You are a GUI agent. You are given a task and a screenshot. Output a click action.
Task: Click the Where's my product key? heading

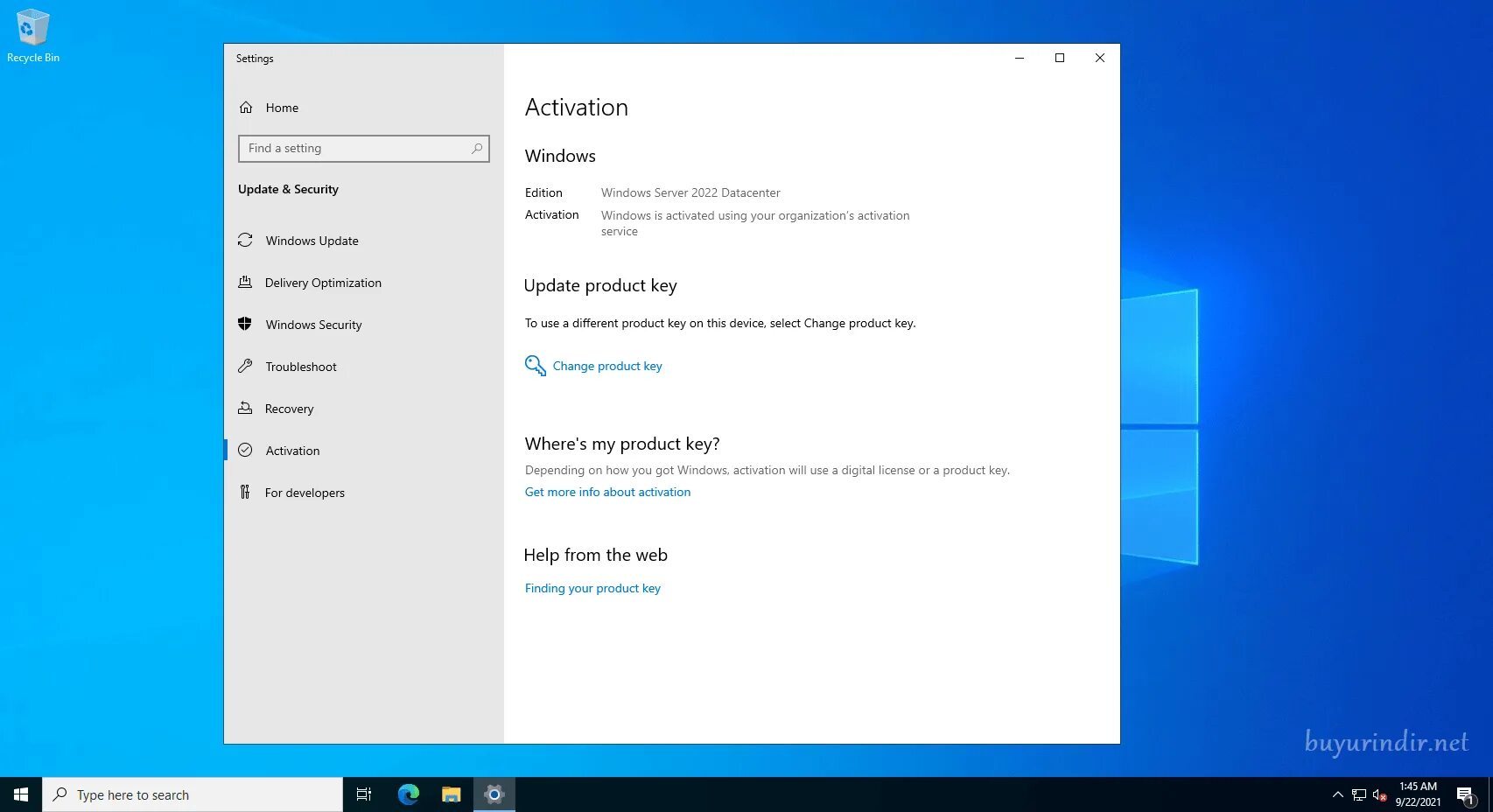pos(622,444)
